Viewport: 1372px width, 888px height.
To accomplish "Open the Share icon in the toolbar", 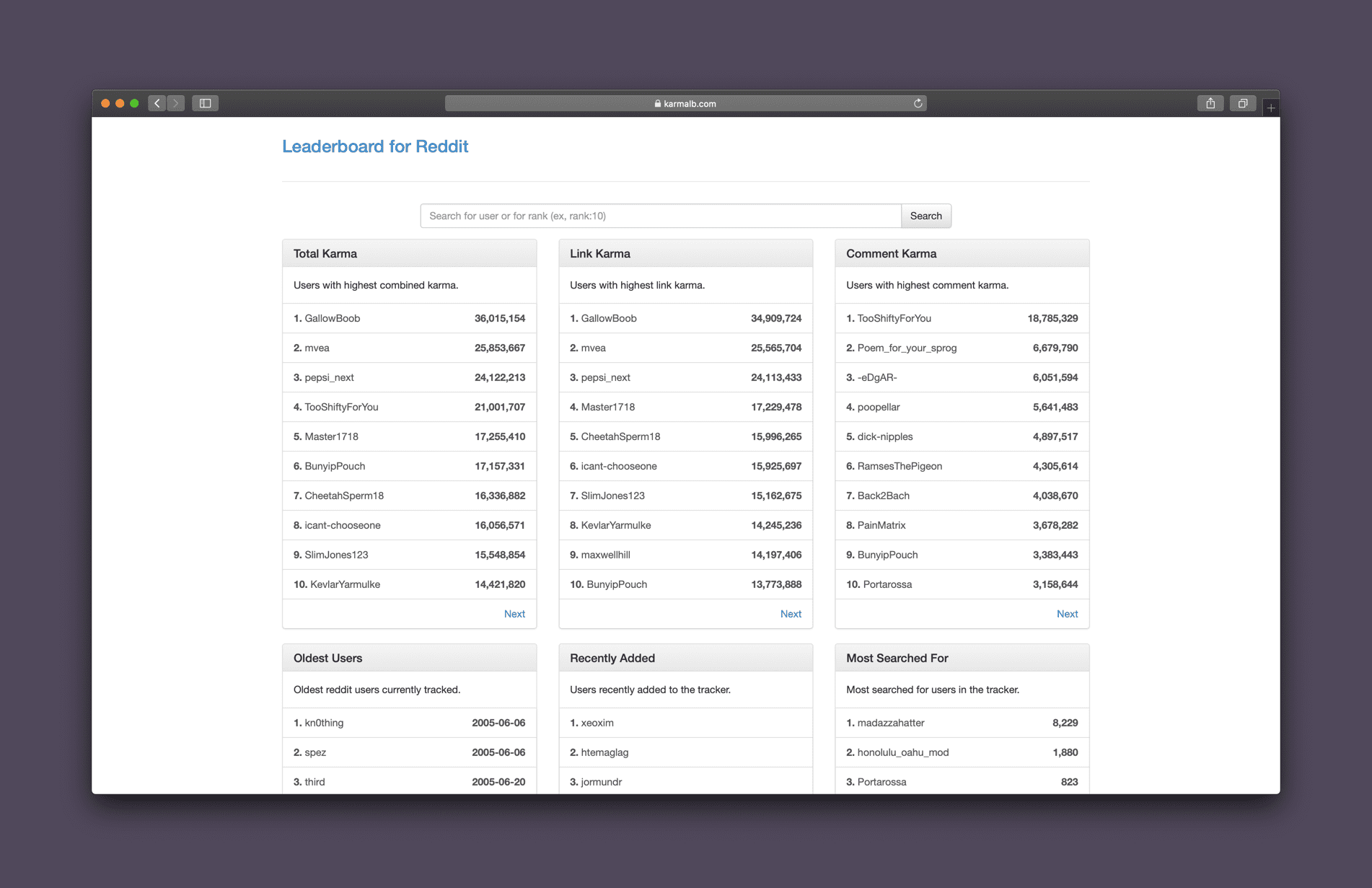I will point(1210,103).
